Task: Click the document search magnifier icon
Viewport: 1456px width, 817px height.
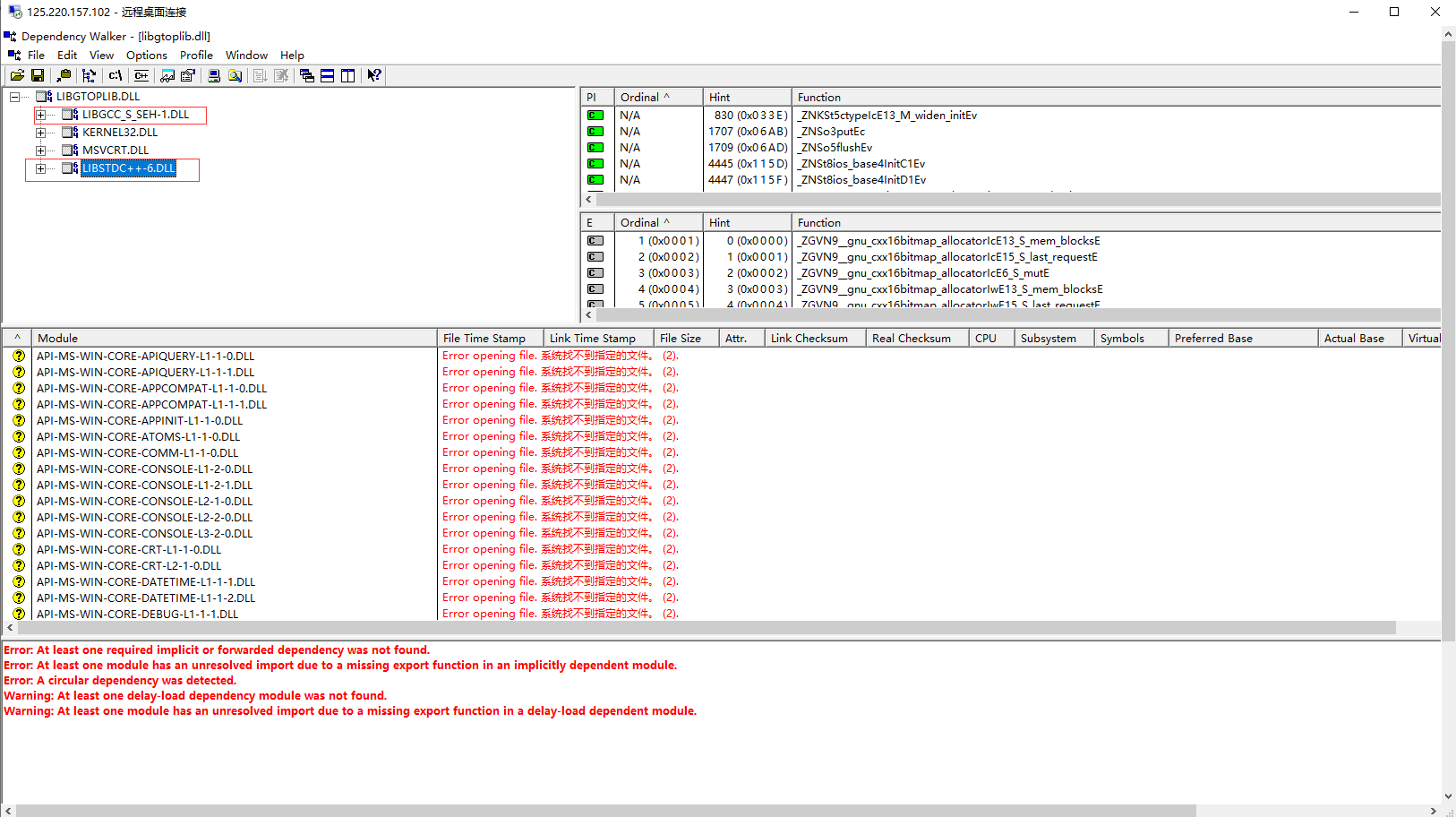Action: (x=234, y=75)
